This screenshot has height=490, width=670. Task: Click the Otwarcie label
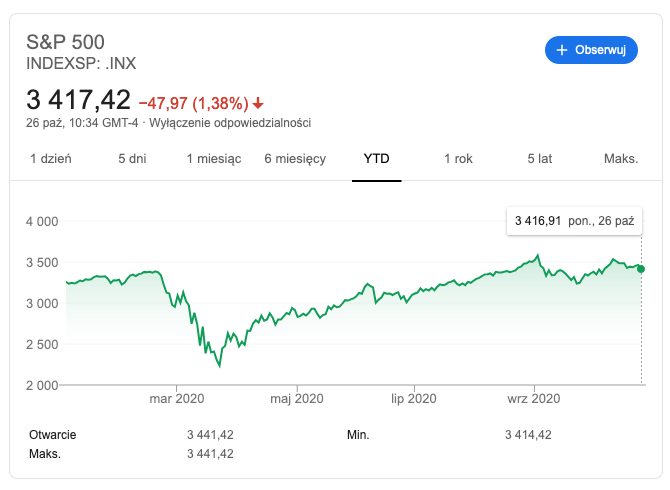pos(53,435)
